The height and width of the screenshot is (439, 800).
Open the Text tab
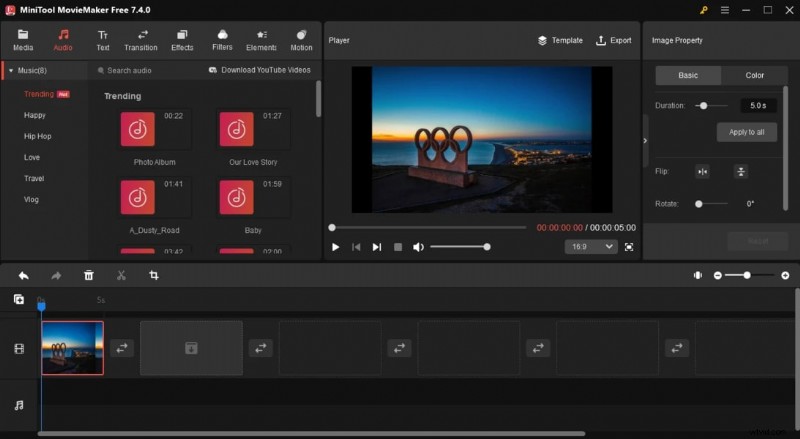coord(103,40)
